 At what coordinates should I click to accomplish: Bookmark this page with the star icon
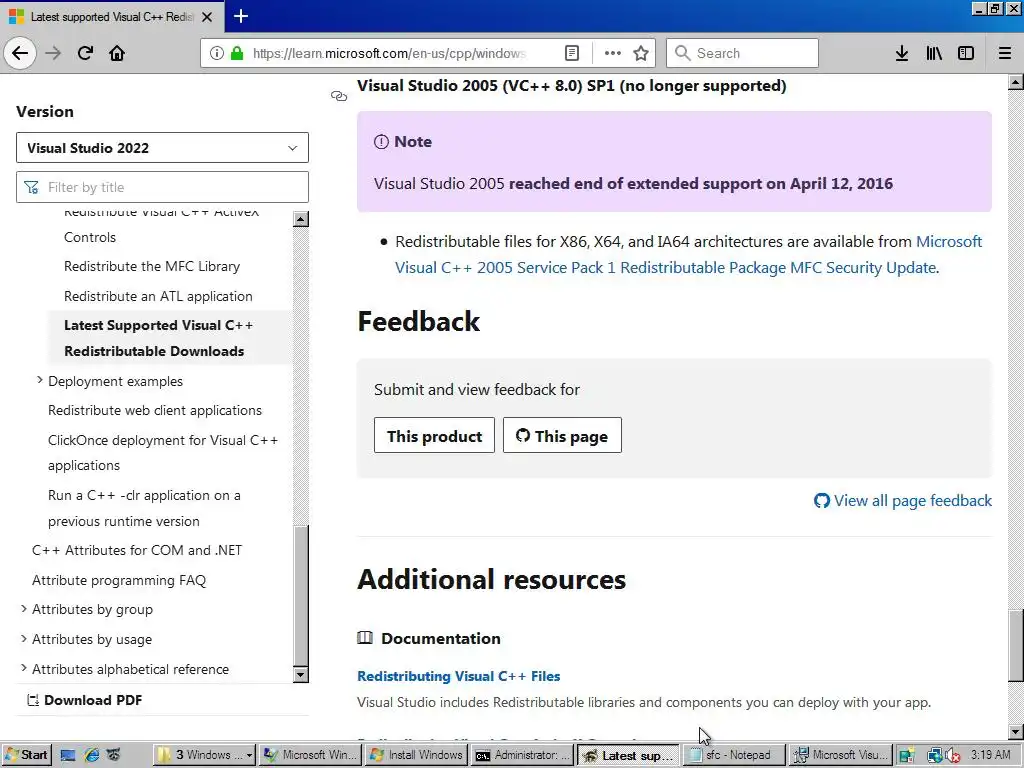click(641, 53)
